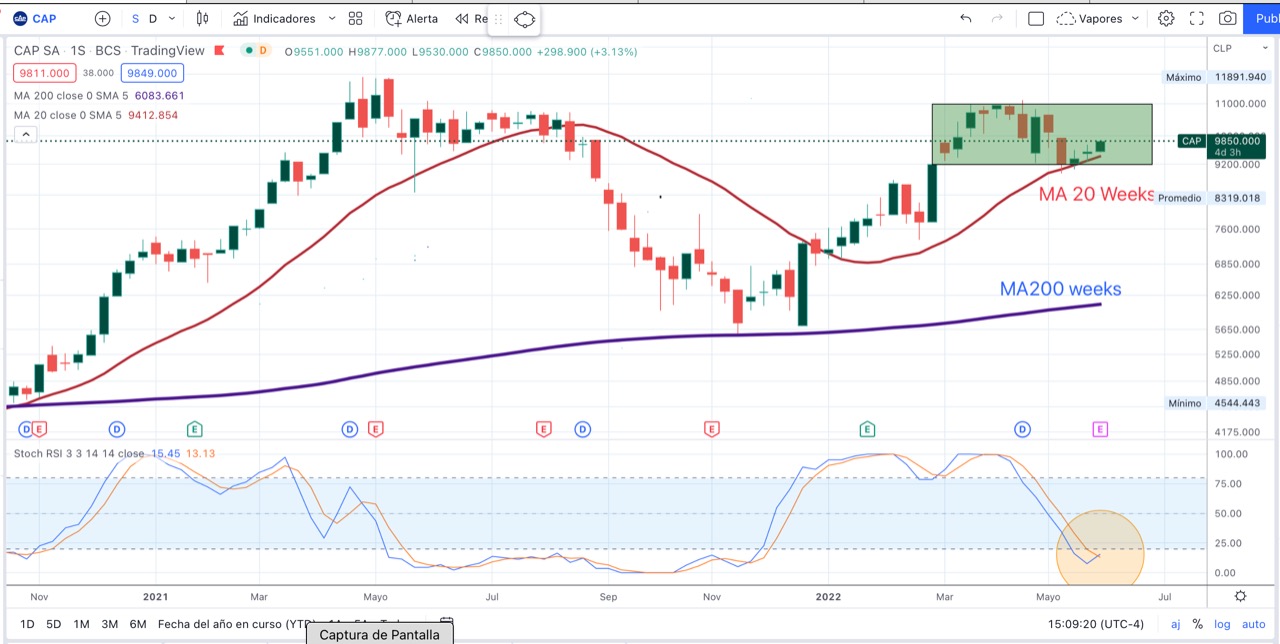The height and width of the screenshot is (644, 1280).
Task: Select the 1M time range
Action: pos(81,624)
